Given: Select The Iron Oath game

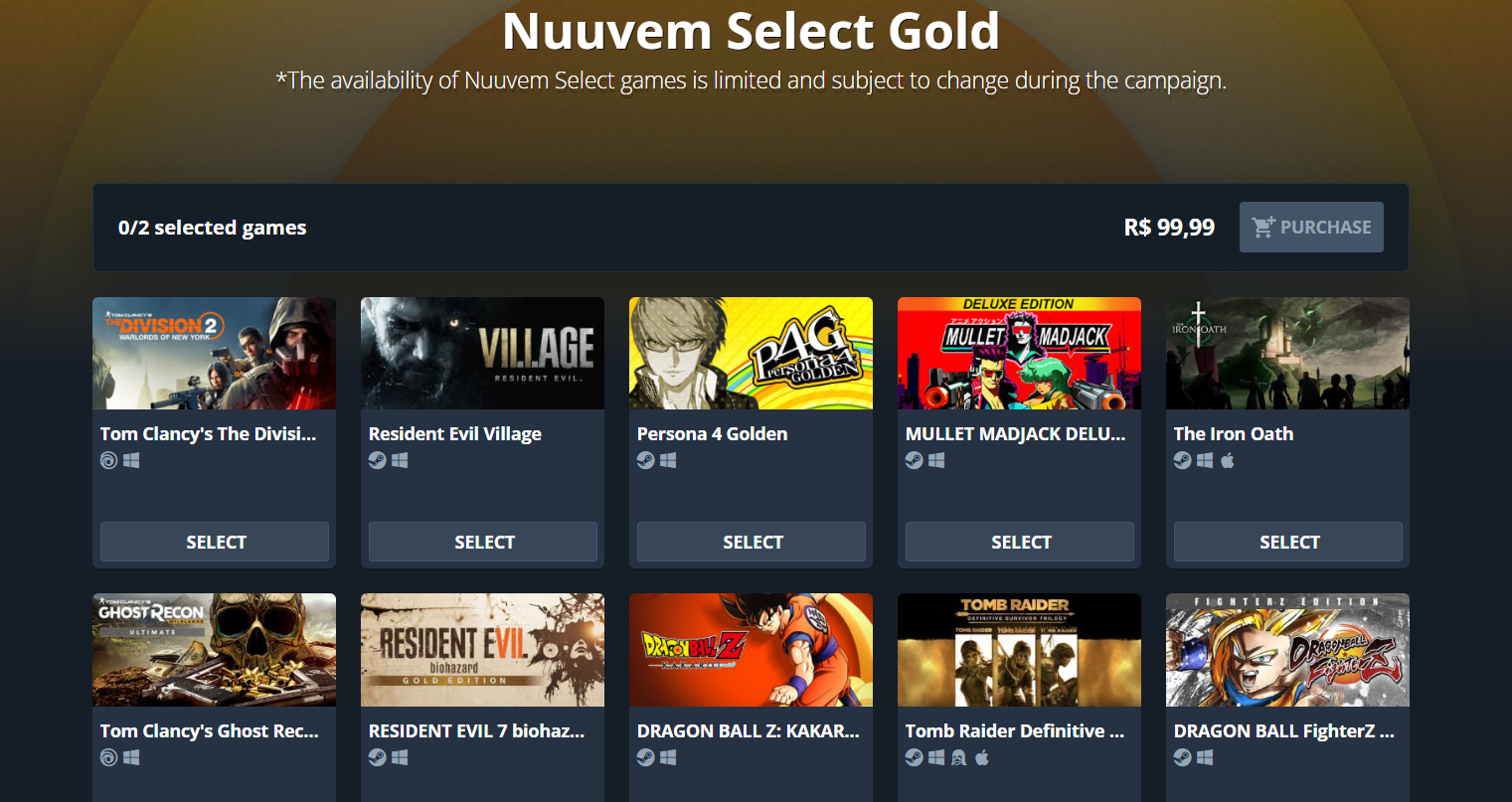Looking at the screenshot, I should [x=1288, y=542].
